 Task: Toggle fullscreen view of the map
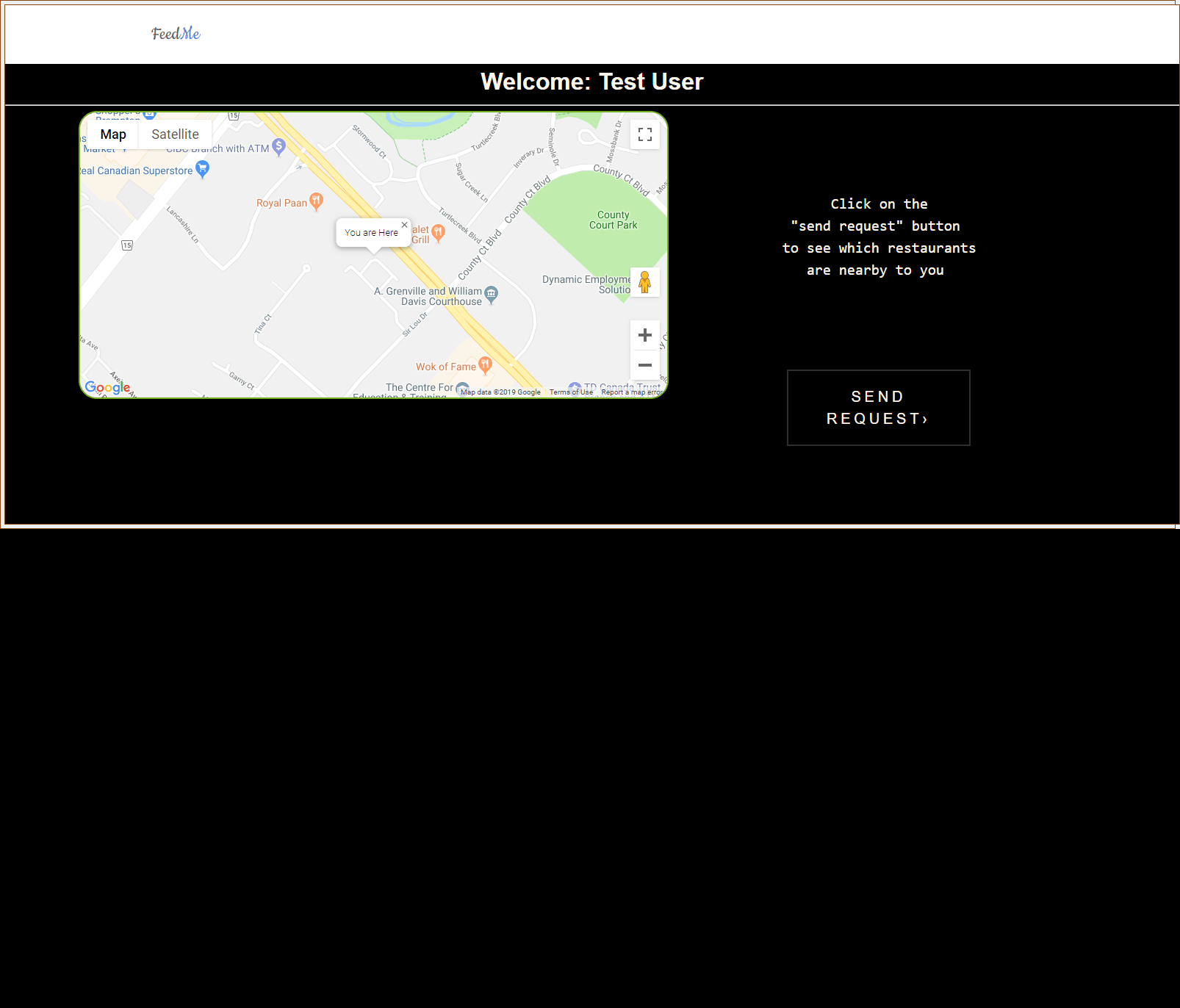pos(644,134)
